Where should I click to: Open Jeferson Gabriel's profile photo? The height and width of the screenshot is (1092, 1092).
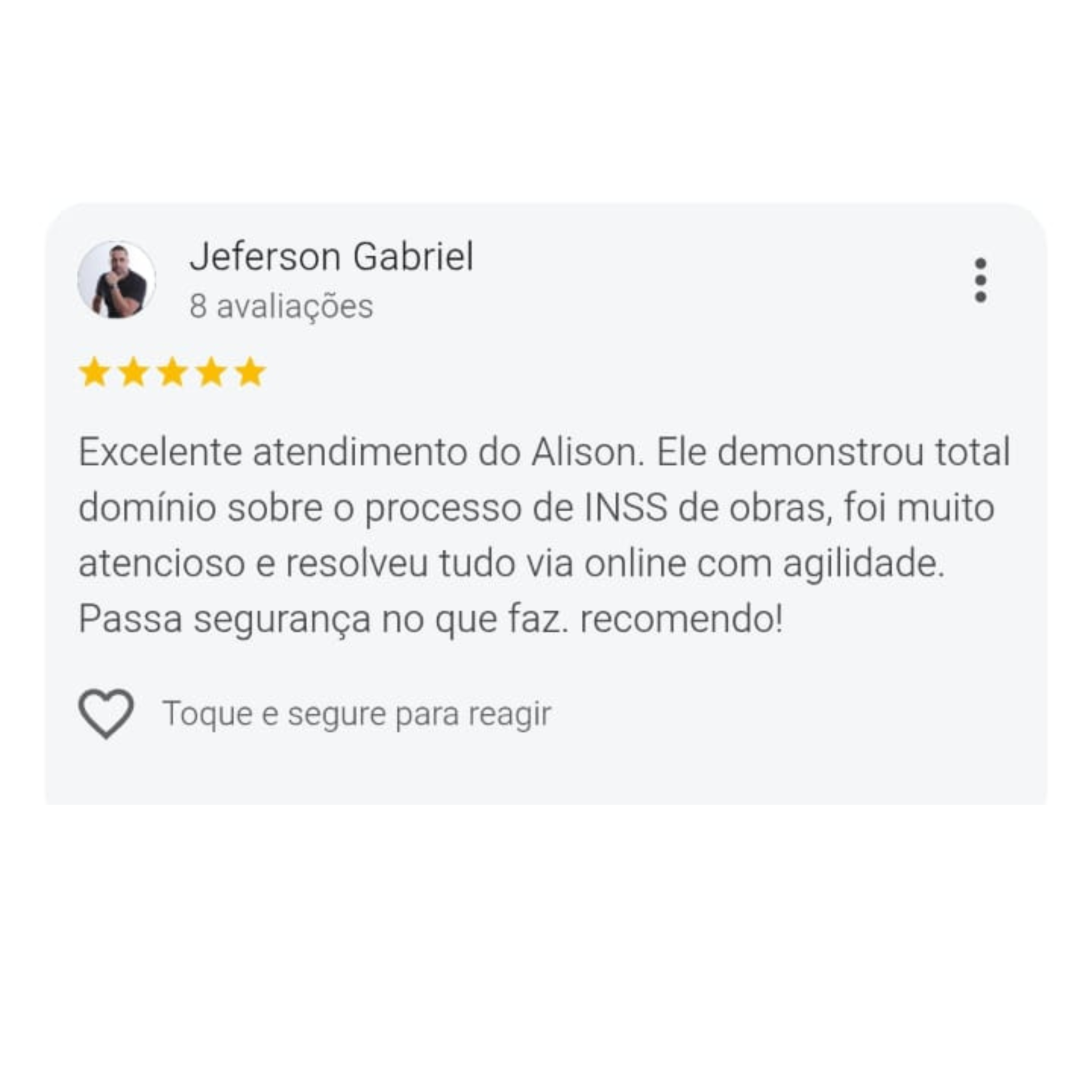116,280
